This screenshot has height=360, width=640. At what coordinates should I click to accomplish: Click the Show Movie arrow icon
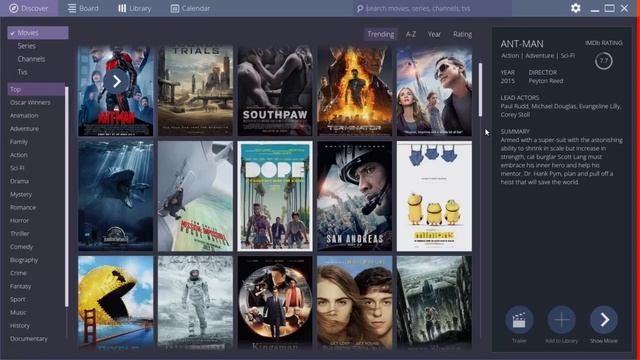tap(604, 320)
